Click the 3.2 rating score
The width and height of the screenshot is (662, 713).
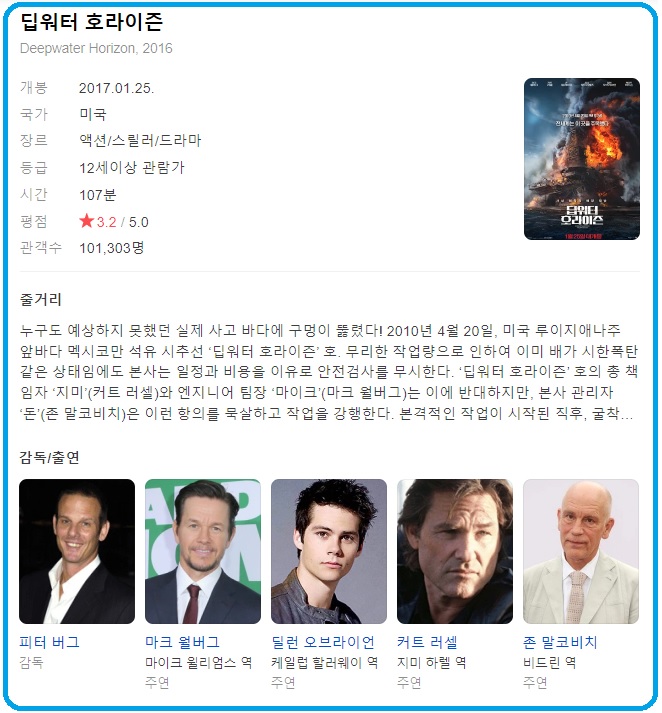[106, 222]
